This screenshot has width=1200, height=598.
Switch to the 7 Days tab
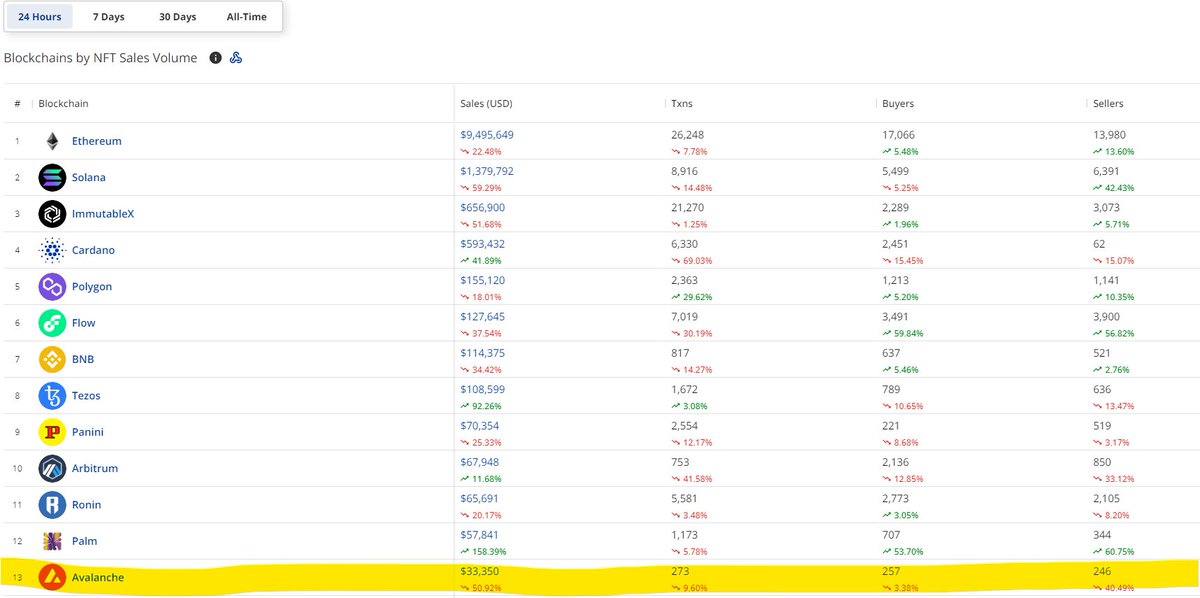click(109, 17)
